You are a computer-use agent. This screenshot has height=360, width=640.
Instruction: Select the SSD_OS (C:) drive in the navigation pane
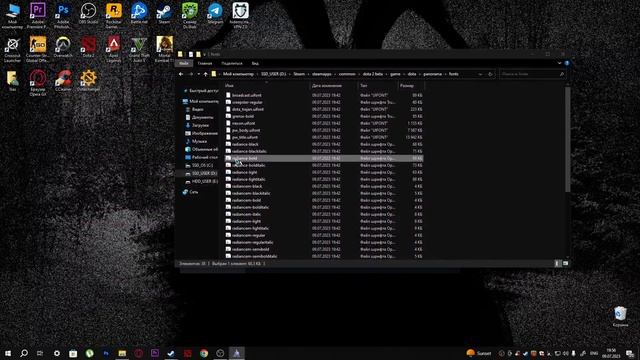199,165
